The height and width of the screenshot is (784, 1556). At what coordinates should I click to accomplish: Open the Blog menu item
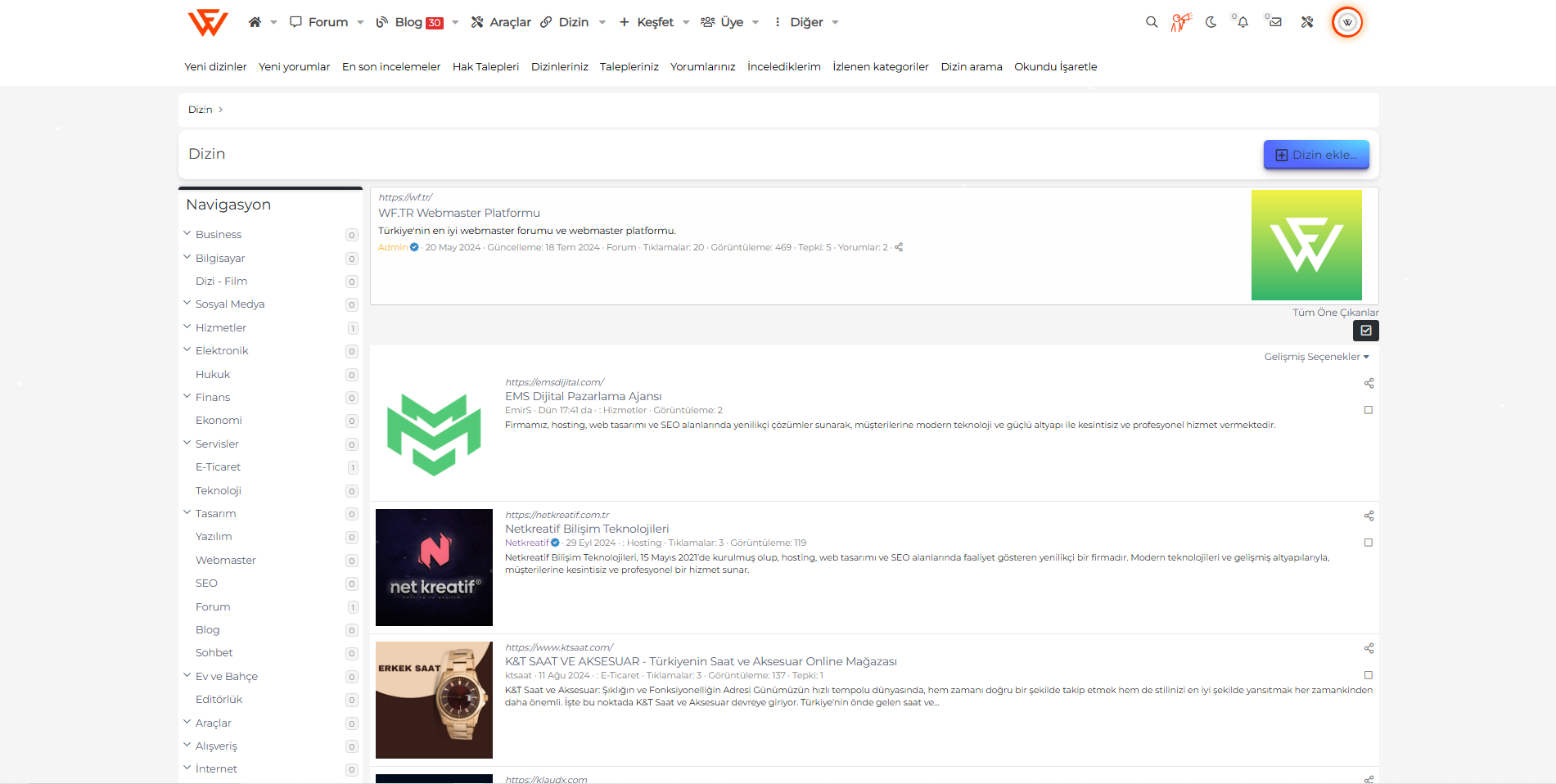(x=409, y=22)
